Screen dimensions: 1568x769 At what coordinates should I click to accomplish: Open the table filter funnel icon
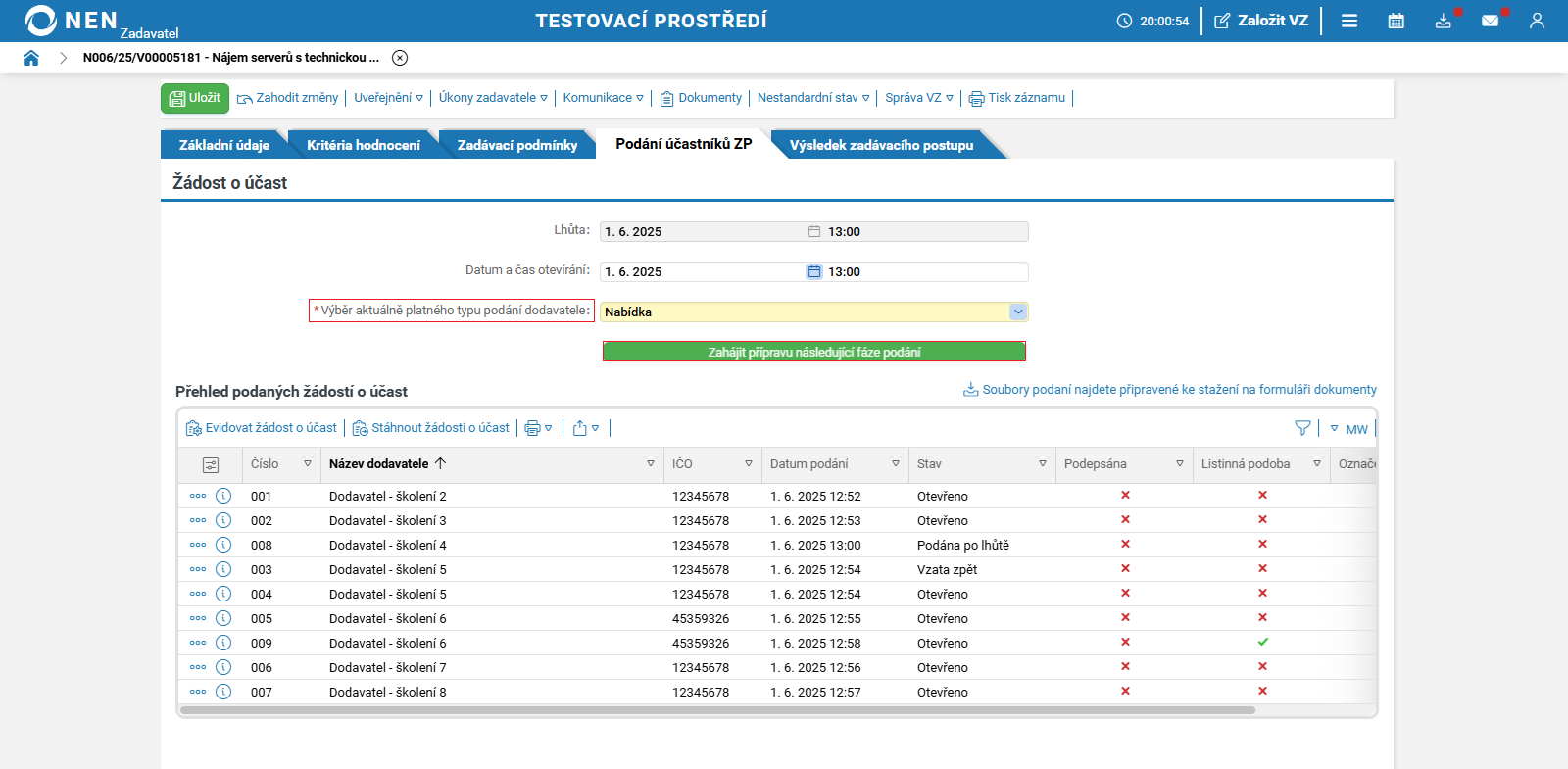[1302, 428]
